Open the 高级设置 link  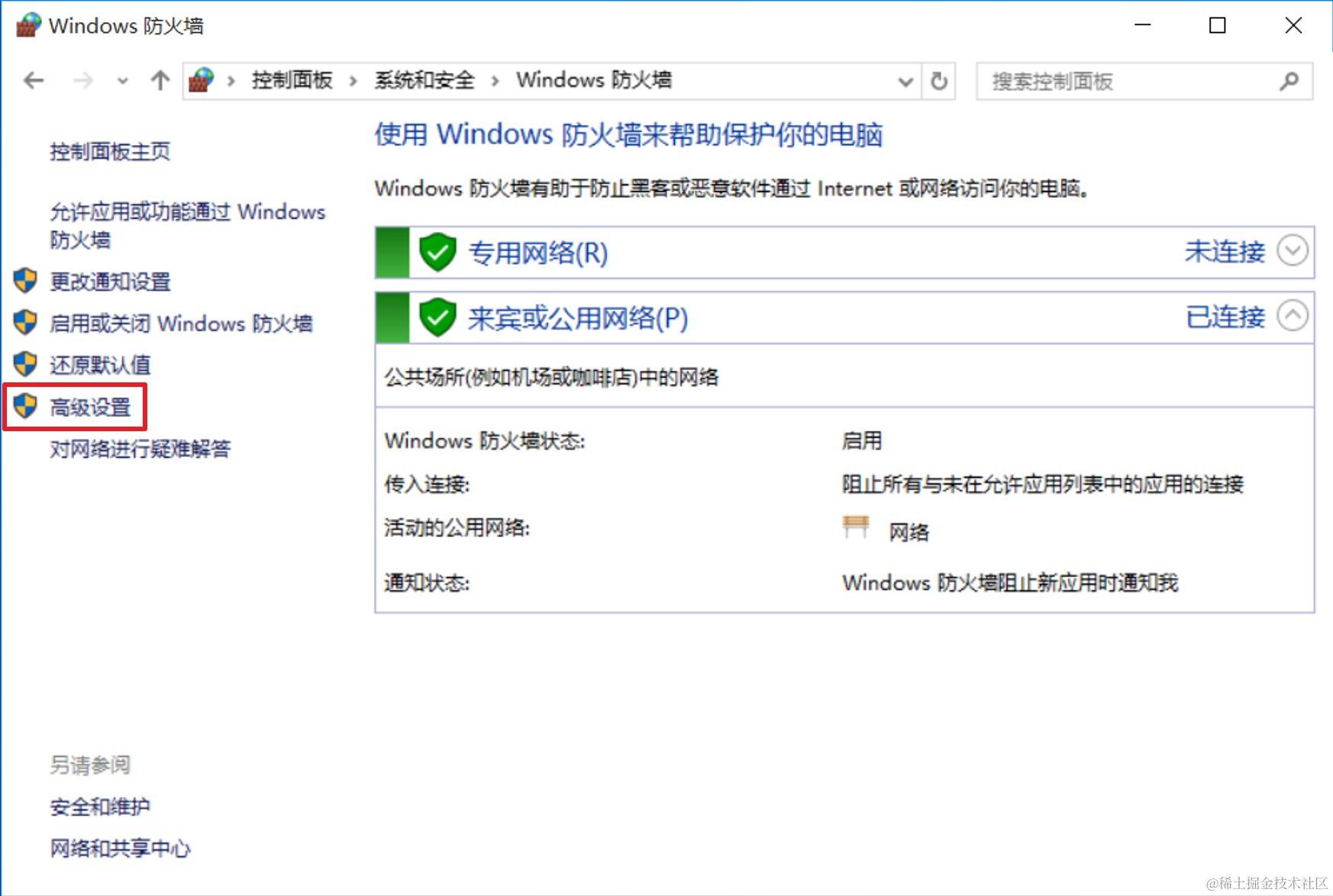pyautogui.click(x=91, y=408)
